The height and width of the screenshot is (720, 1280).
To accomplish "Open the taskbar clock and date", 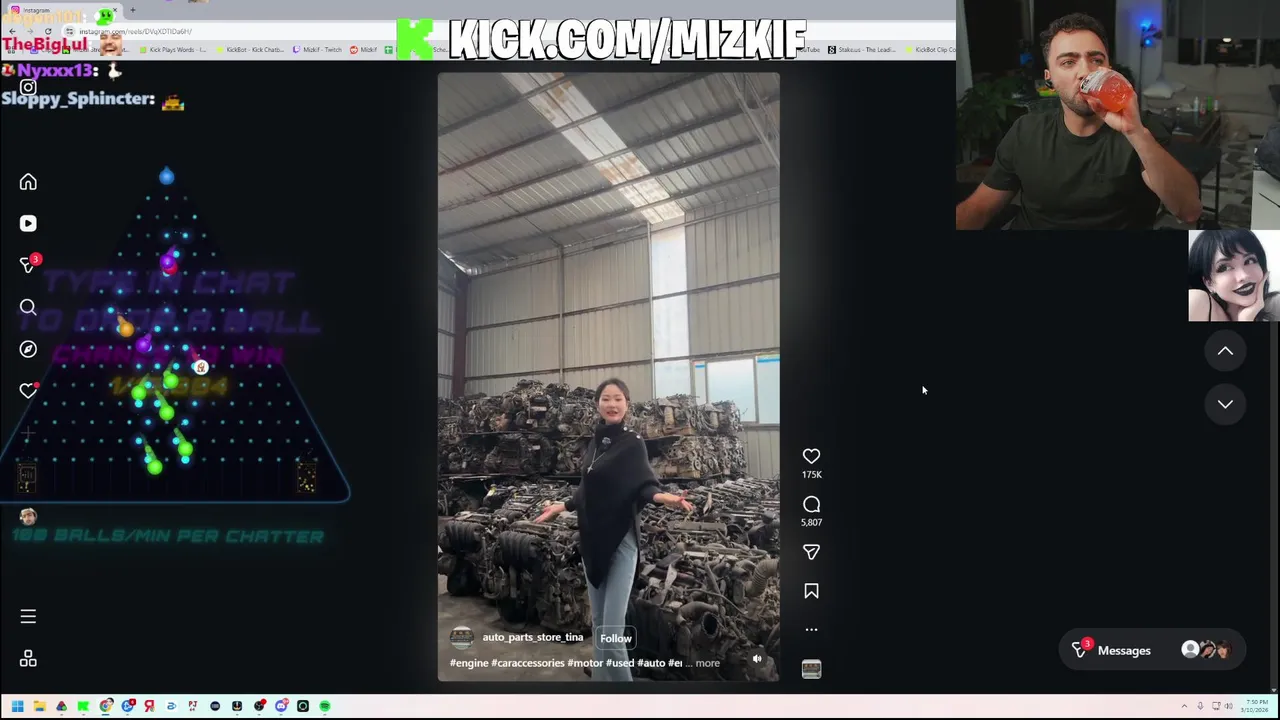I will click(1254, 706).
